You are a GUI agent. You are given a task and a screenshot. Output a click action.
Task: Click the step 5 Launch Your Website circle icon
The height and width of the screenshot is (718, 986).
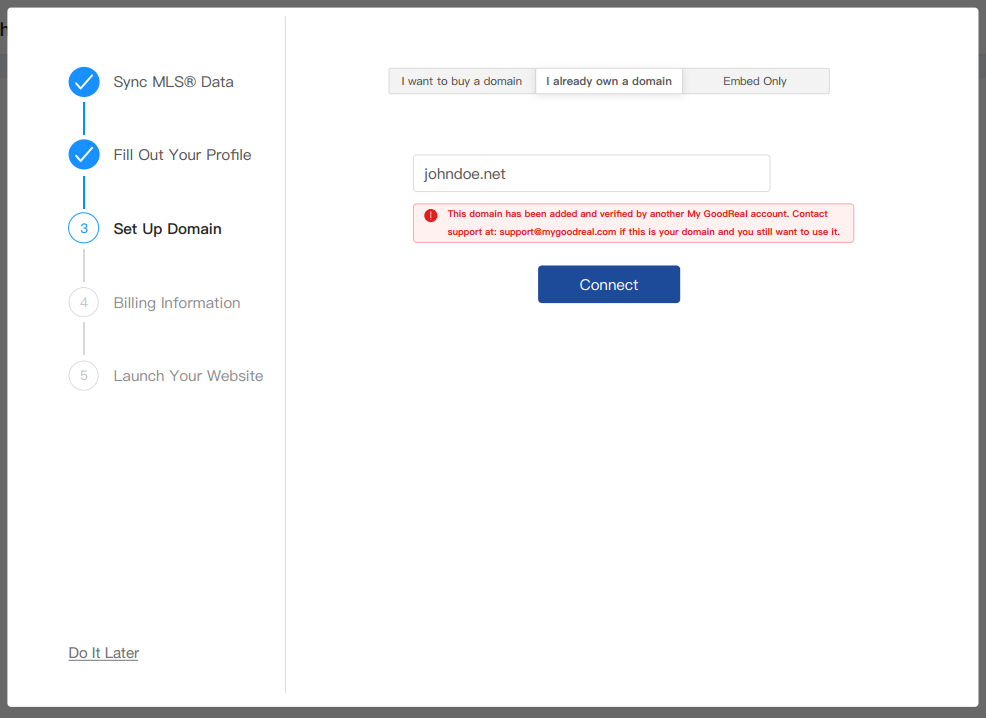pyautogui.click(x=84, y=375)
